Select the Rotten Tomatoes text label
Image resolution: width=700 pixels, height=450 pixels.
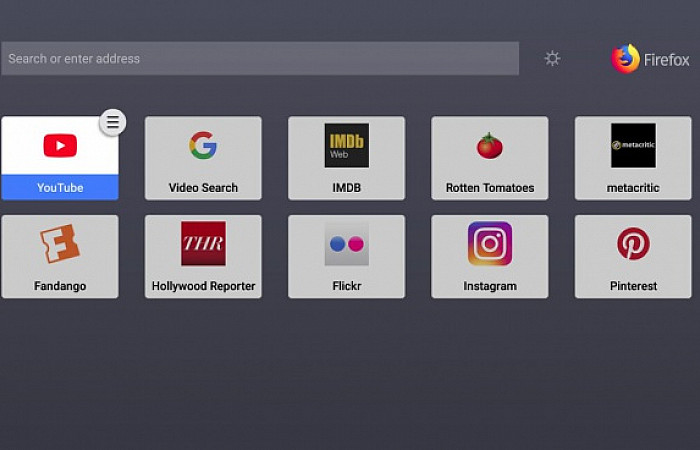[x=489, y=188]
